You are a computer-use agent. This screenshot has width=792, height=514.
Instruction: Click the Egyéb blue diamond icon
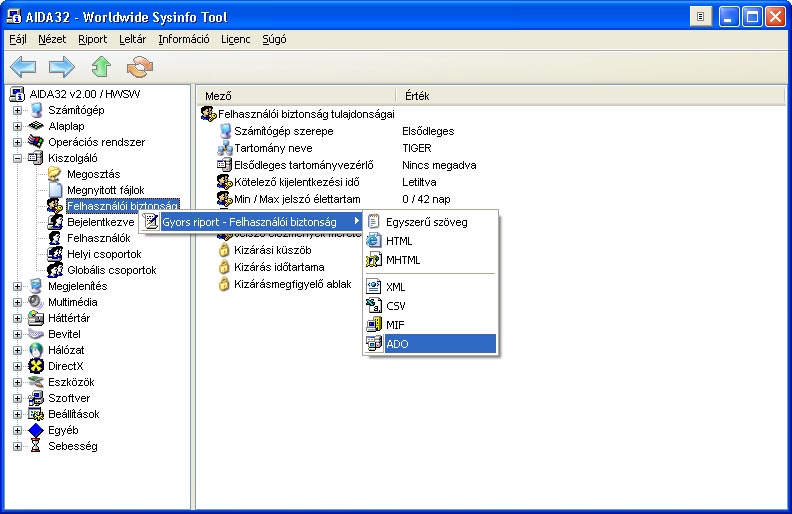[x=36, y=430]
